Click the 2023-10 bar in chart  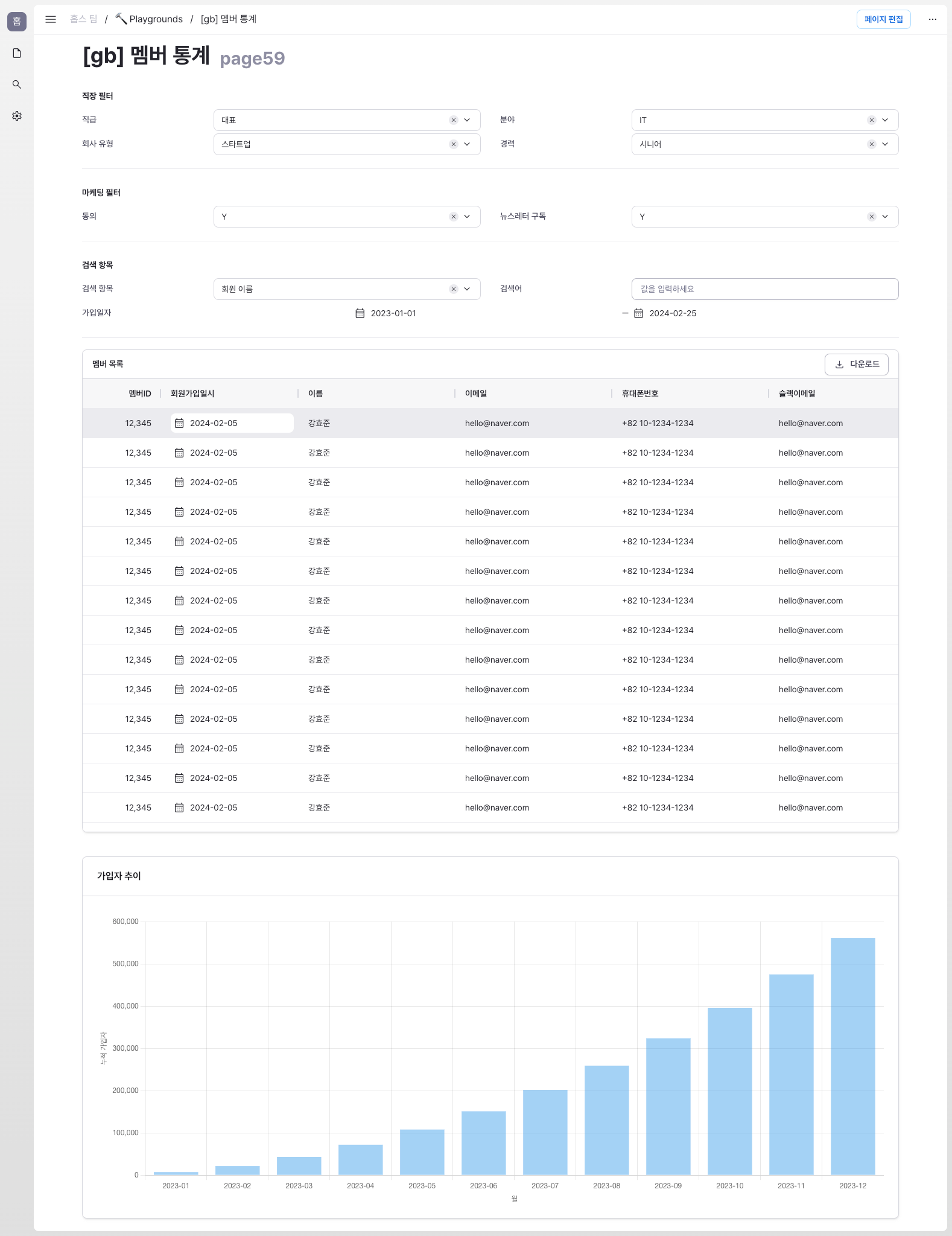point(729,1091)
